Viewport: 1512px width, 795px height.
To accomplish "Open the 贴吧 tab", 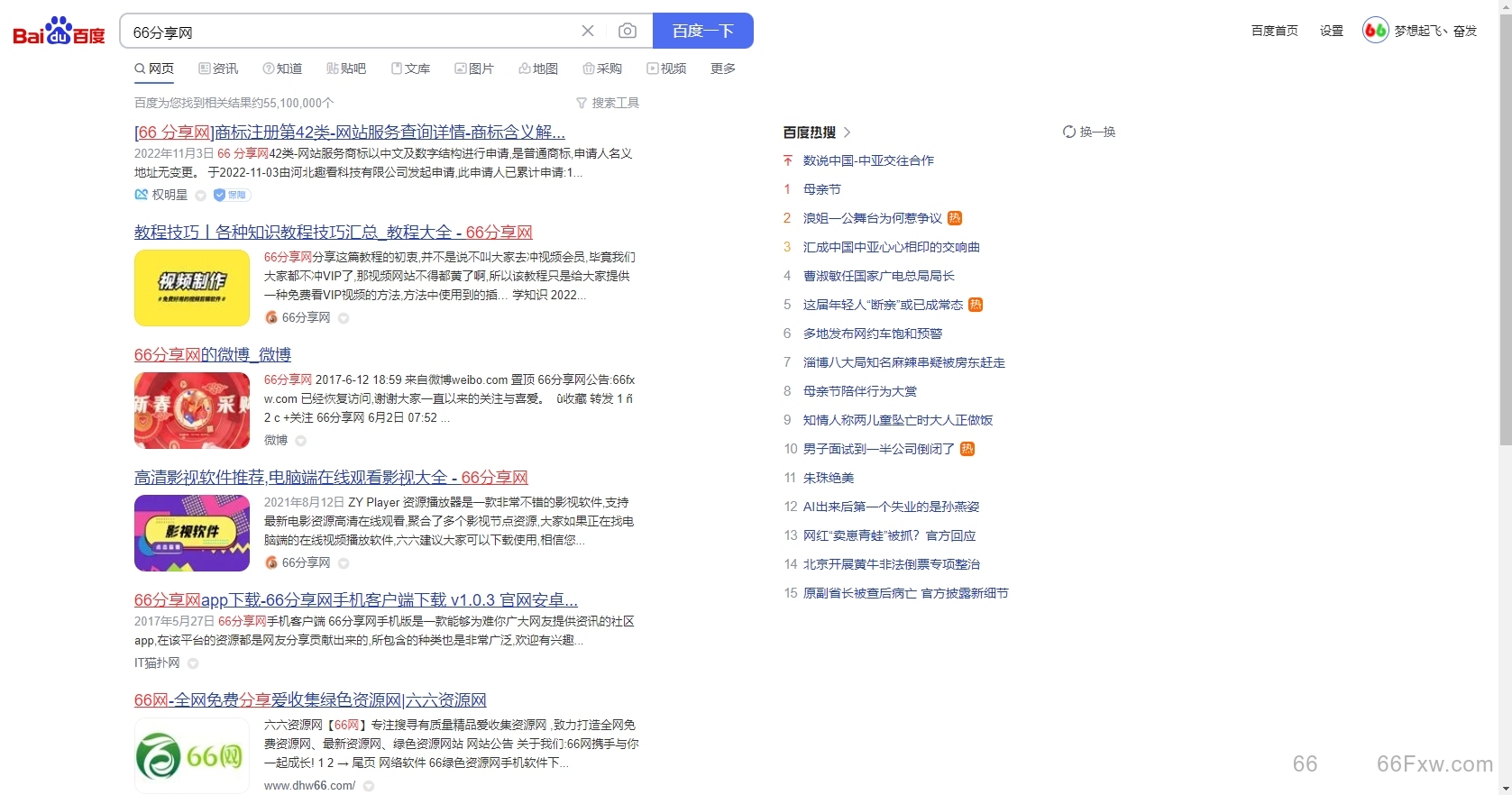I will 346,69.
